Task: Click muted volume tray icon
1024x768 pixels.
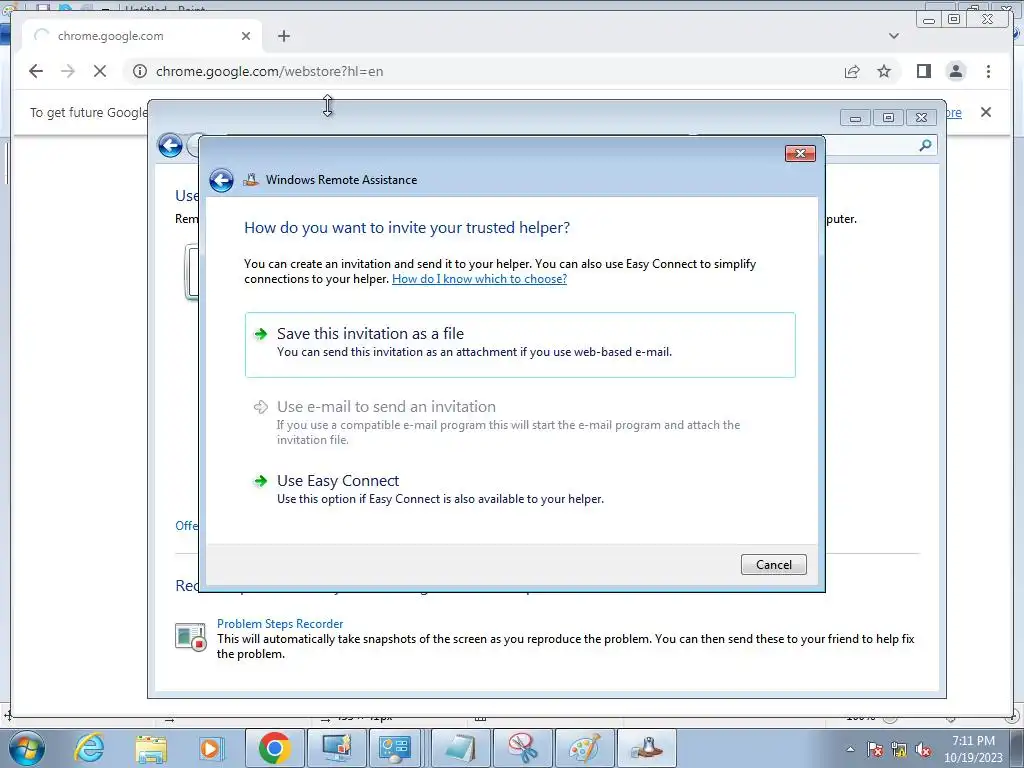Action: 923,749
